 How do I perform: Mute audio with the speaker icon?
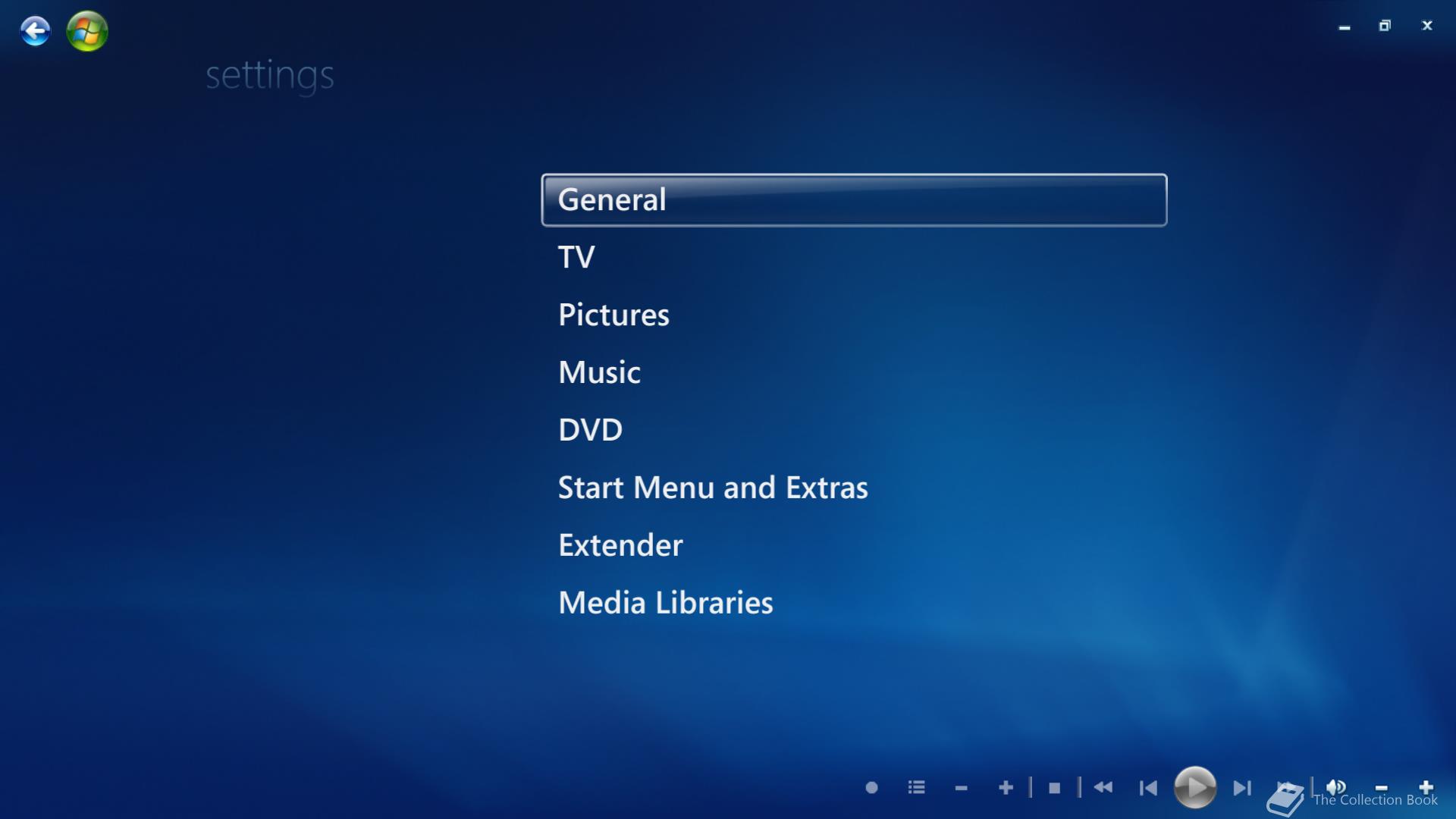(x=1336, y=786)
